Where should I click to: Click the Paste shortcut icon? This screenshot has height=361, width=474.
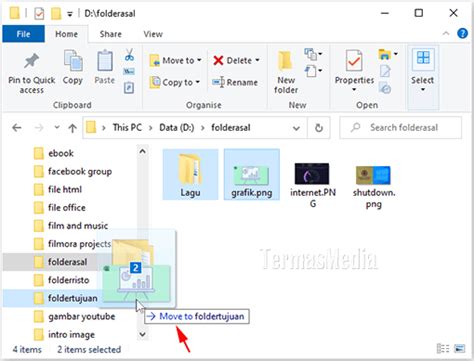tap(129, 88)
